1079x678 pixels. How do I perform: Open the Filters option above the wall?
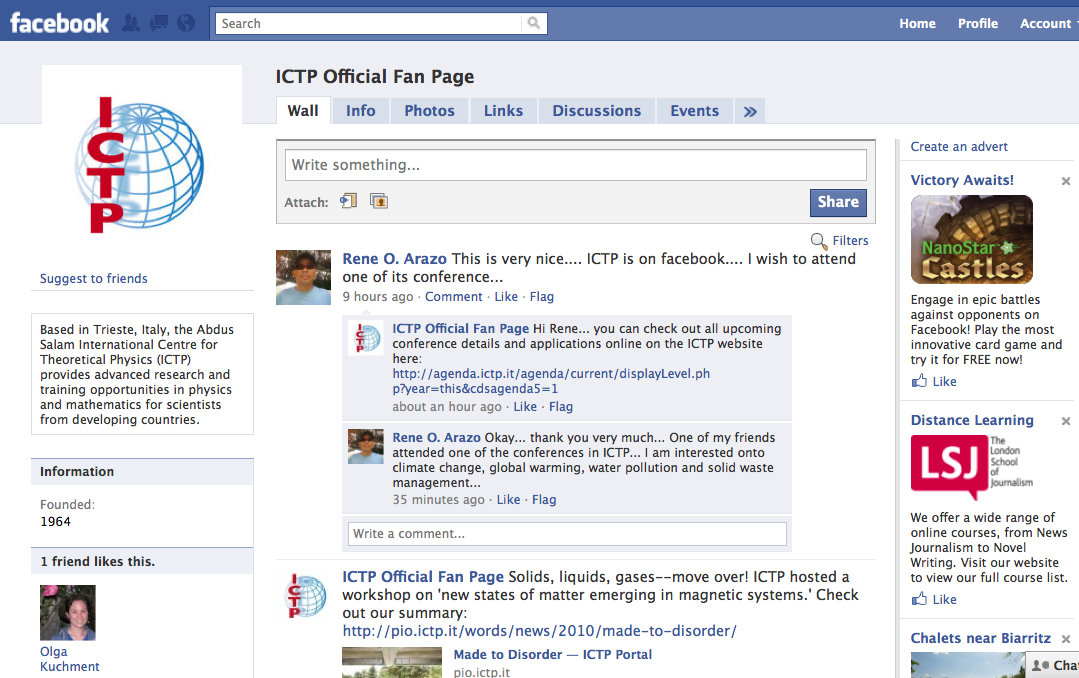point(847,240)
